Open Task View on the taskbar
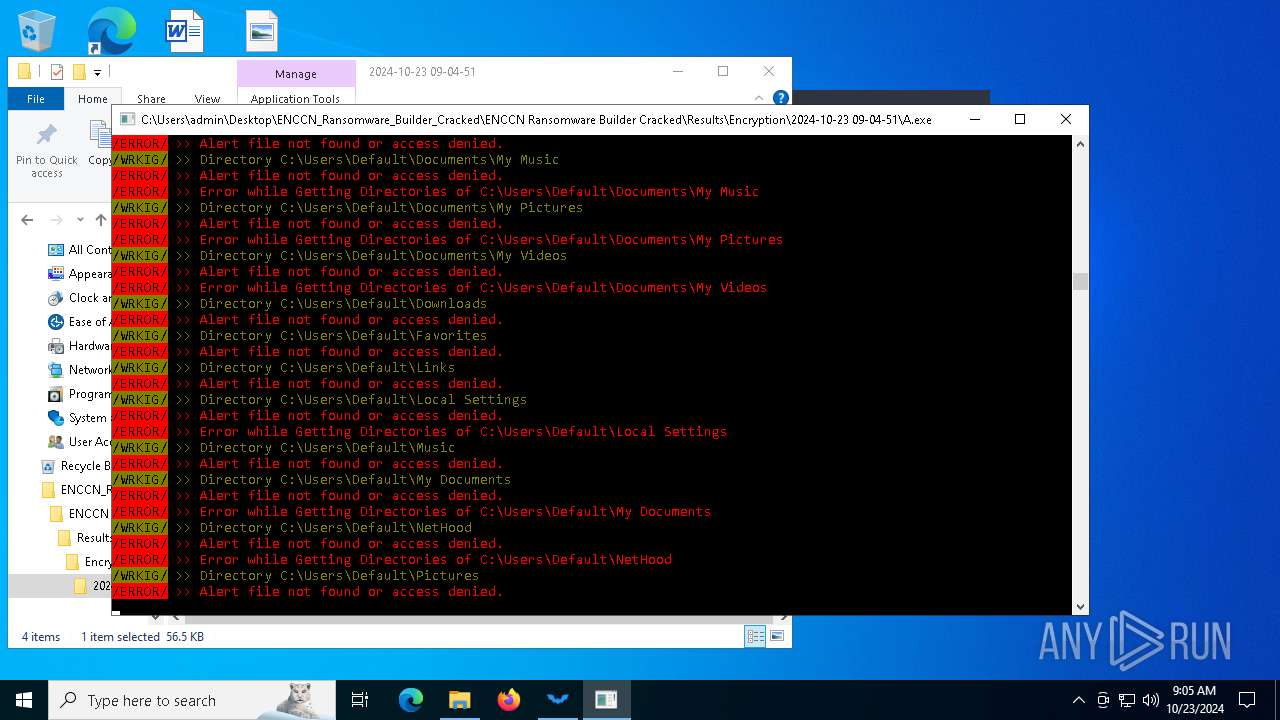 pos(360,700)
